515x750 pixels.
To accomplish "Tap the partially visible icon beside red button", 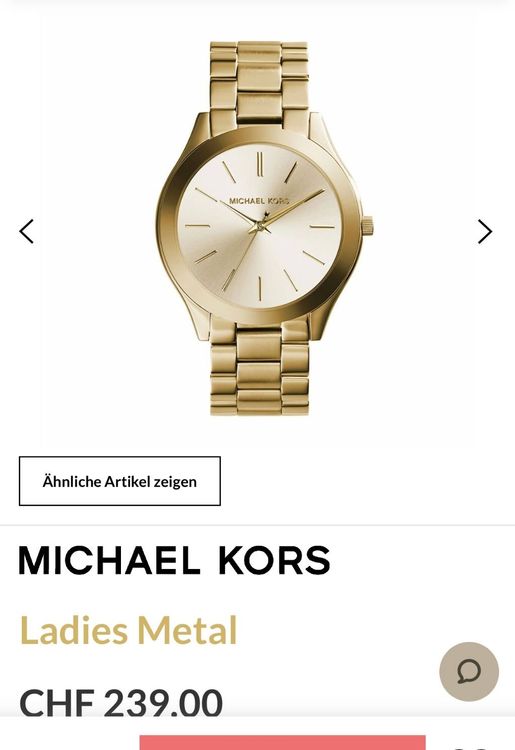I will click(x=471, y=747).
